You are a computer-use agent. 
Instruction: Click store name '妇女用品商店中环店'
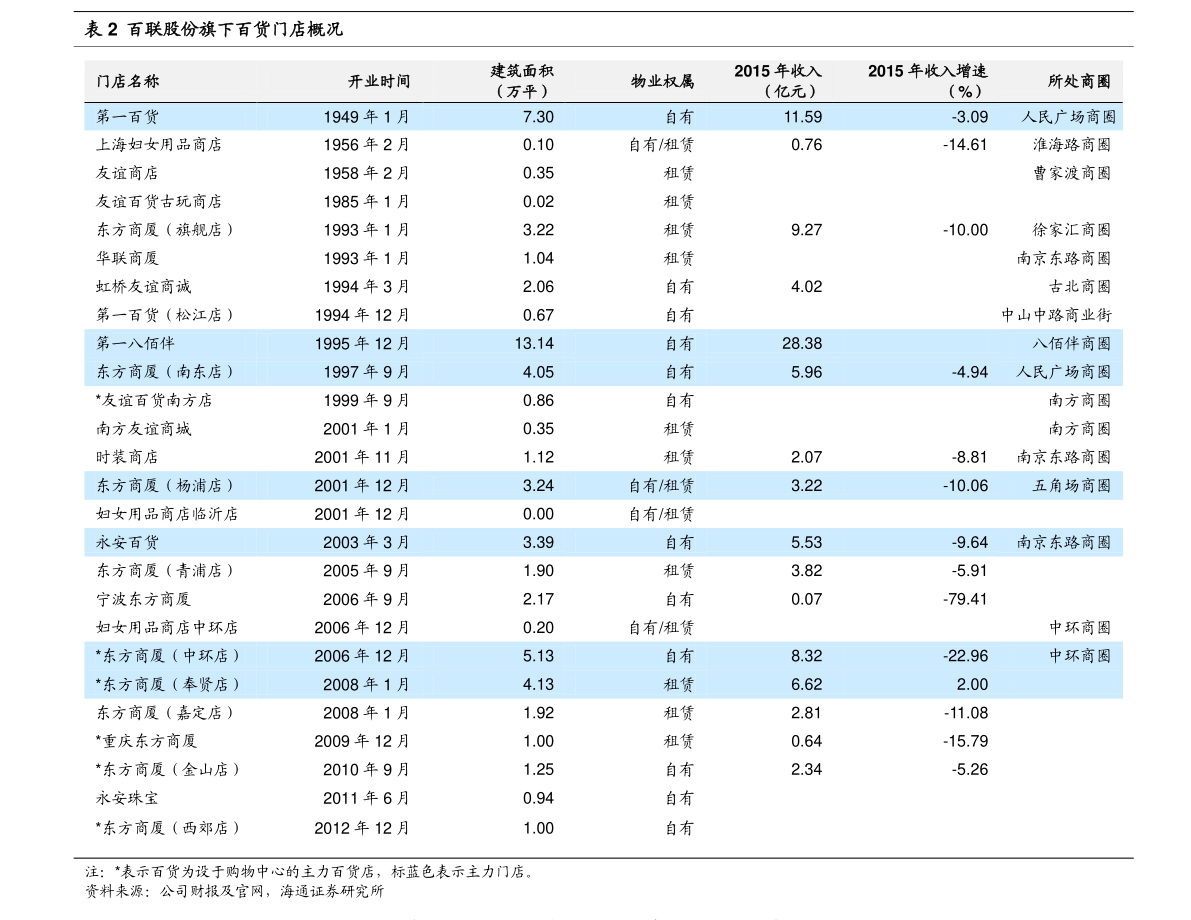pyautogui.click(x=167, y=628)
